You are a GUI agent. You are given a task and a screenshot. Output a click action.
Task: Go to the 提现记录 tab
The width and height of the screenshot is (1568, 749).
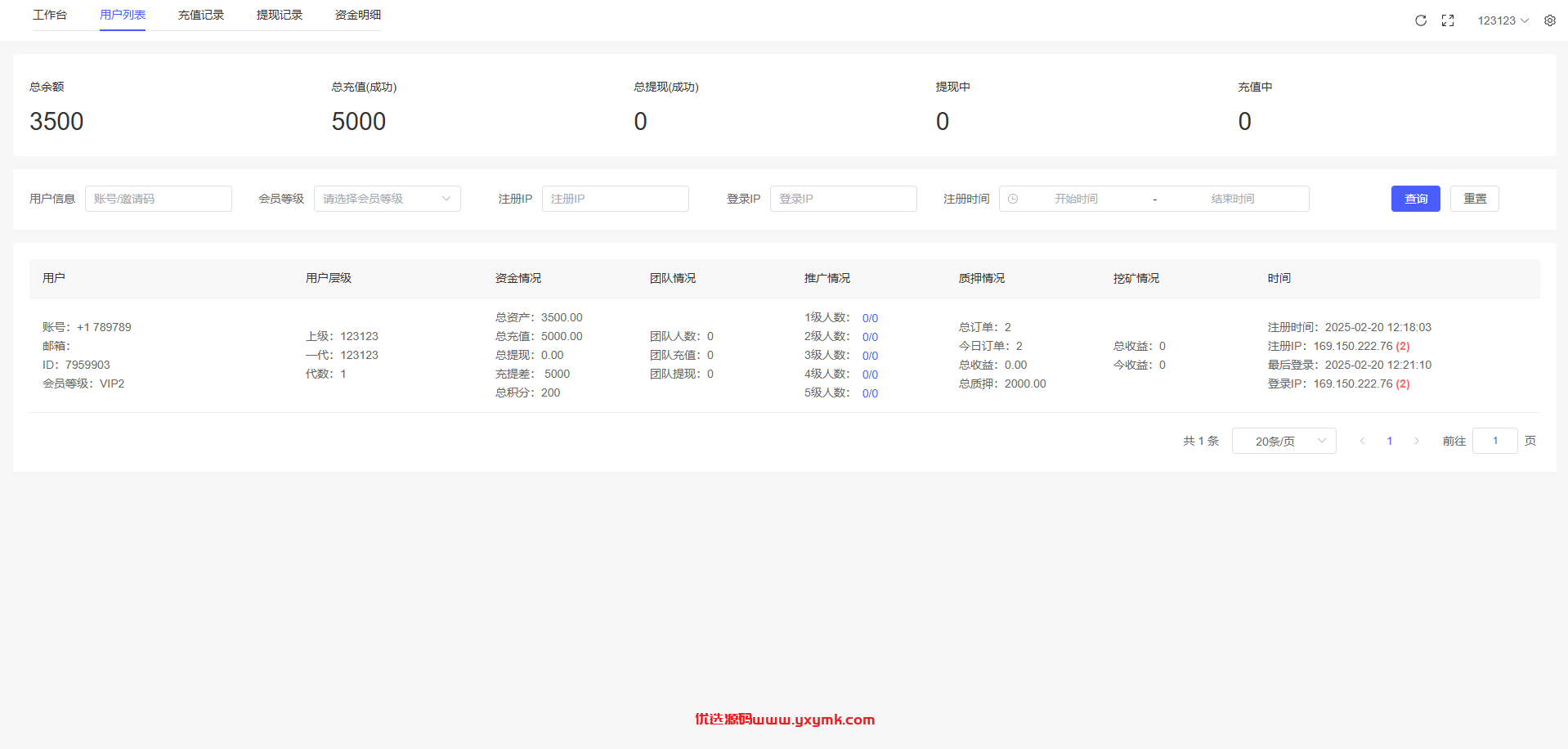(x=280, y=15)
